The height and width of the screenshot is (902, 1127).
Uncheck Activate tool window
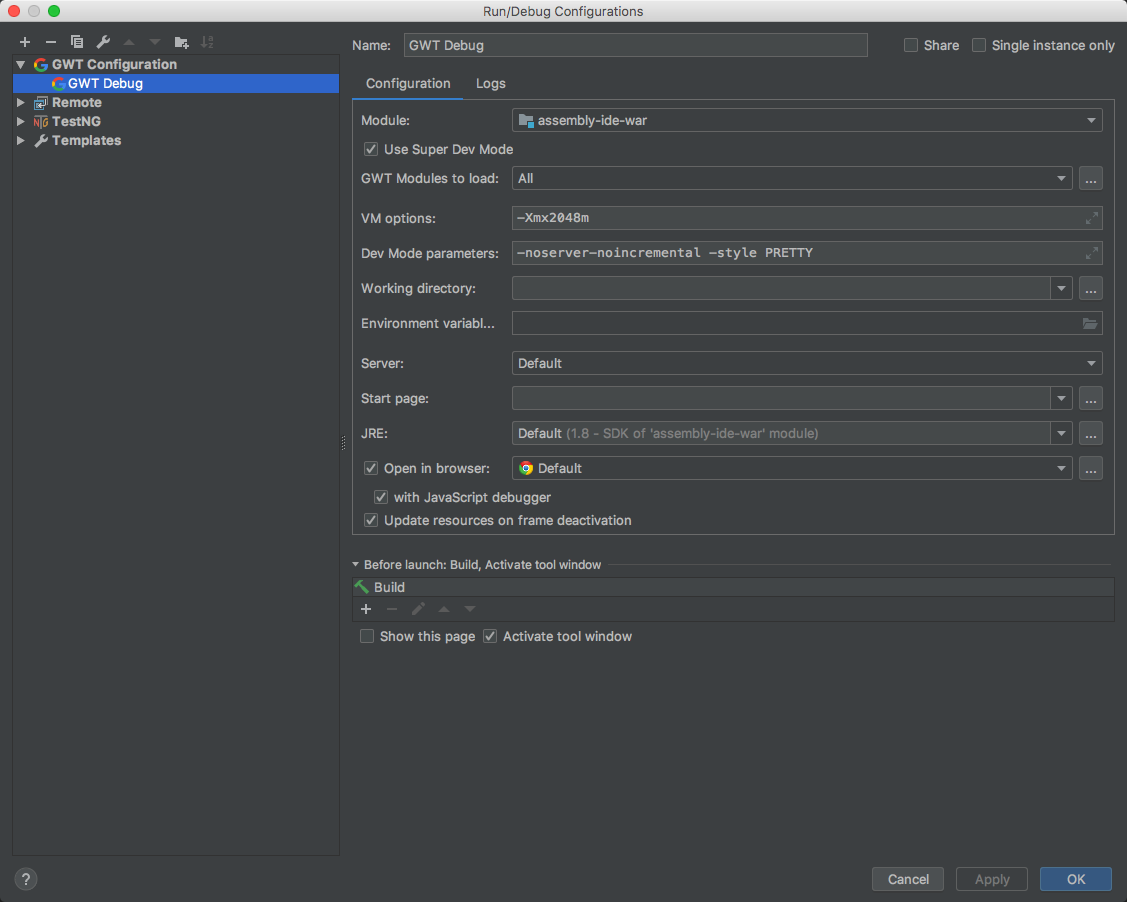click(x=490, y=637)
